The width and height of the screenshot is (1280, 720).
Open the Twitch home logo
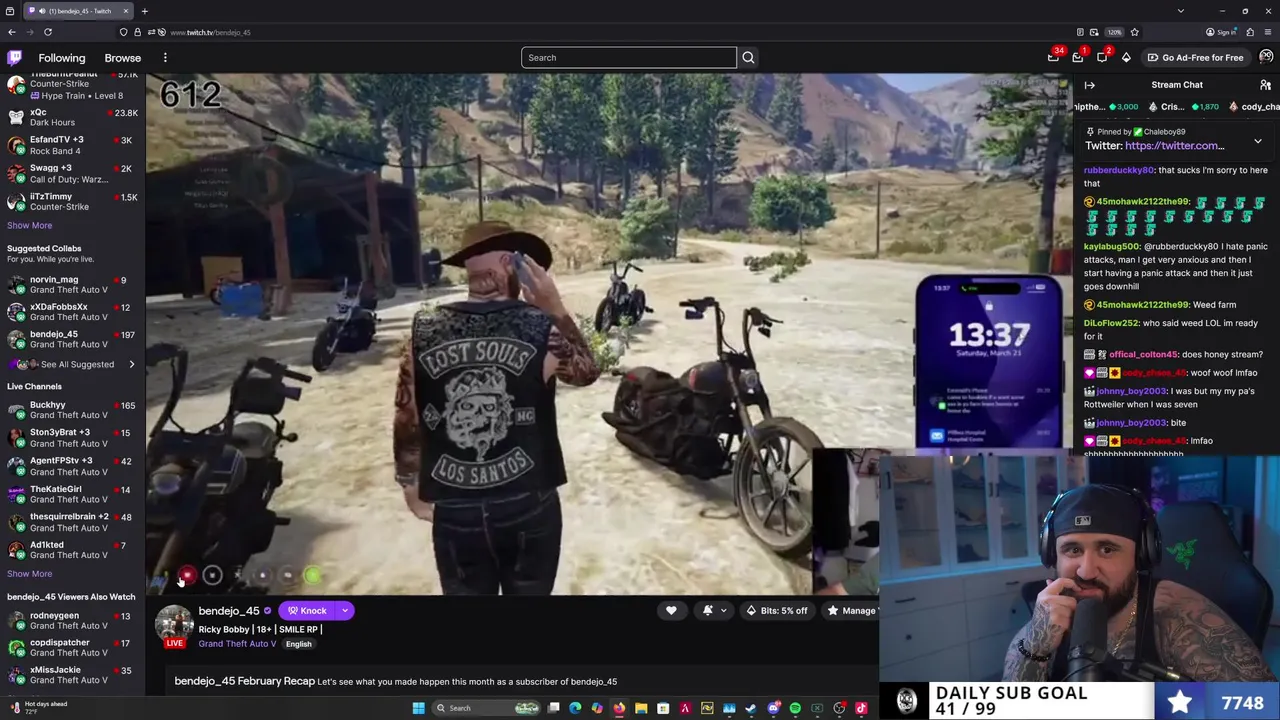(14, 57)
